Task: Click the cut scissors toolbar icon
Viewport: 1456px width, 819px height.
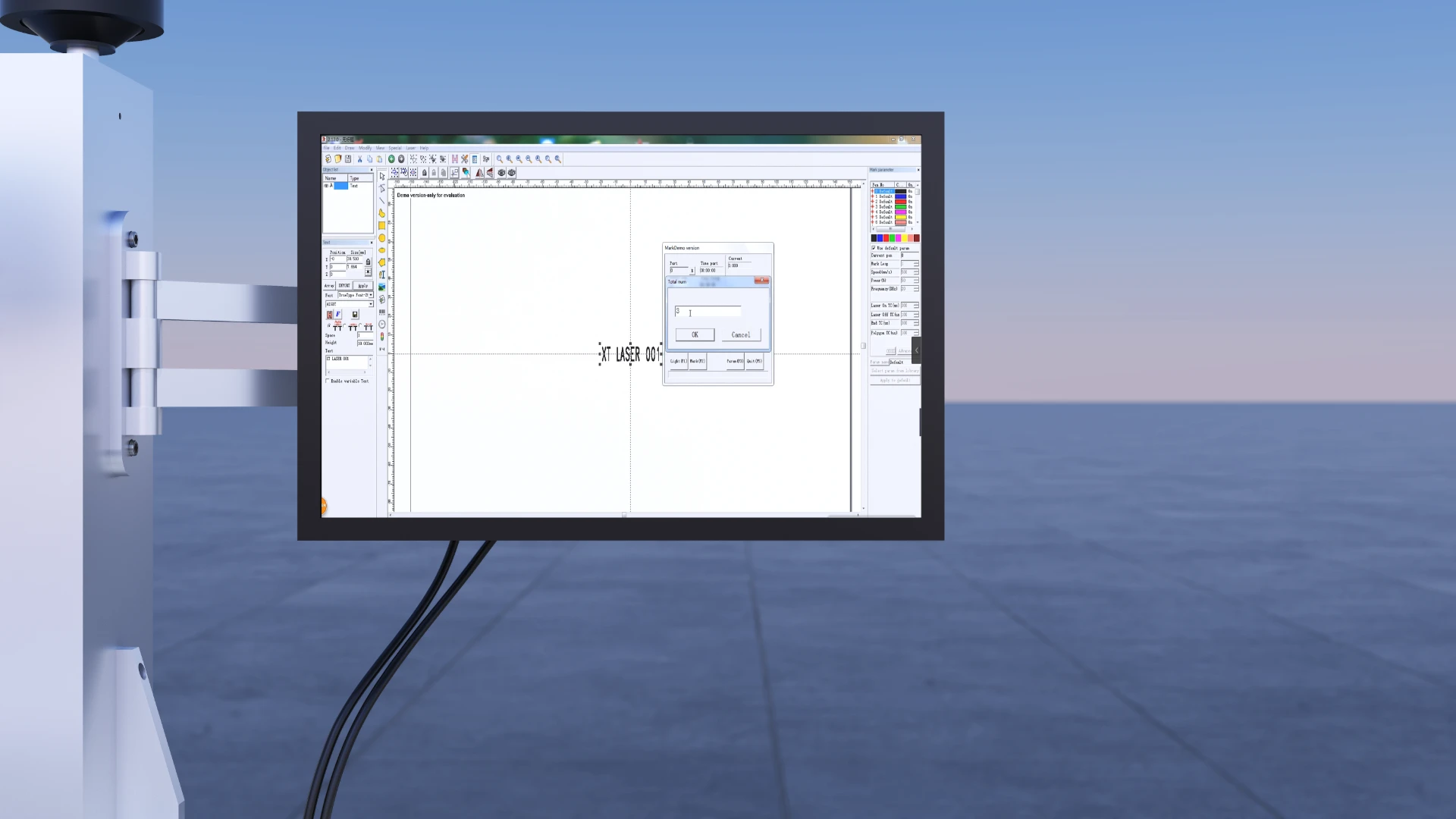Action: point(359,159)
